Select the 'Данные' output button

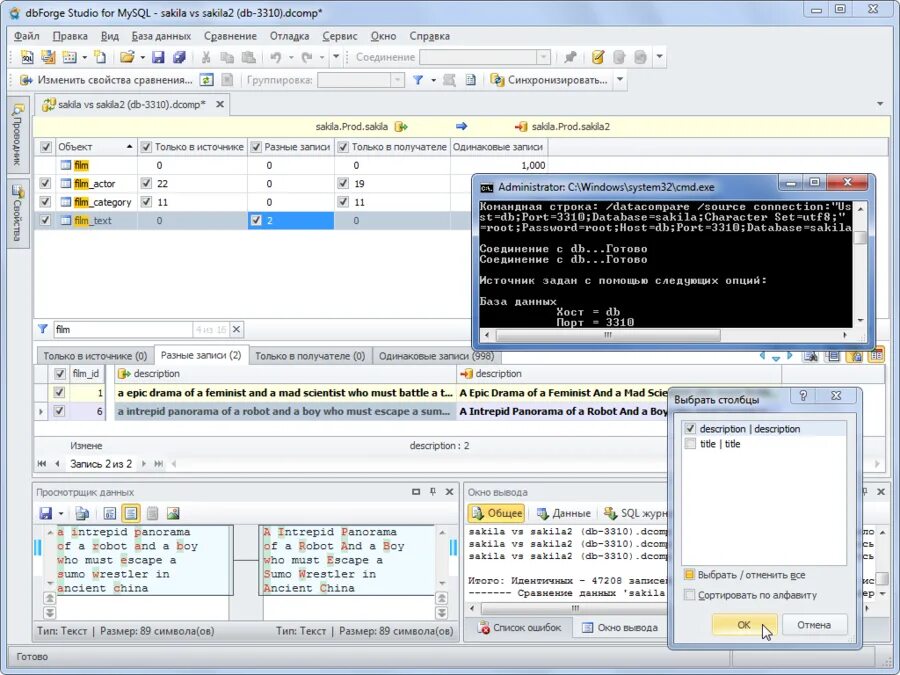pyautogui.click(x=563, y=513)
